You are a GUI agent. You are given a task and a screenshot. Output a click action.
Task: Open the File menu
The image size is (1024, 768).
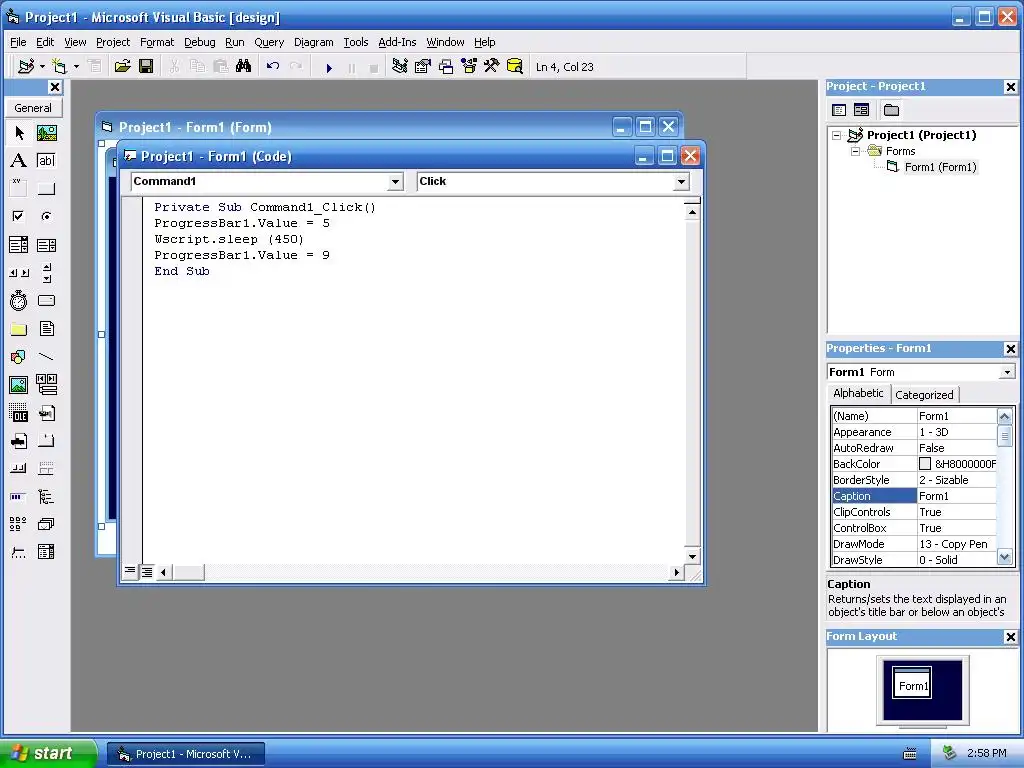point(18,42)
